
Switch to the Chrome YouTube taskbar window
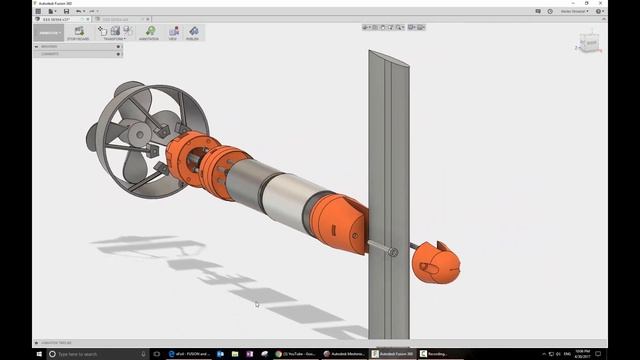pyautogui.click(x=296, y=354)
